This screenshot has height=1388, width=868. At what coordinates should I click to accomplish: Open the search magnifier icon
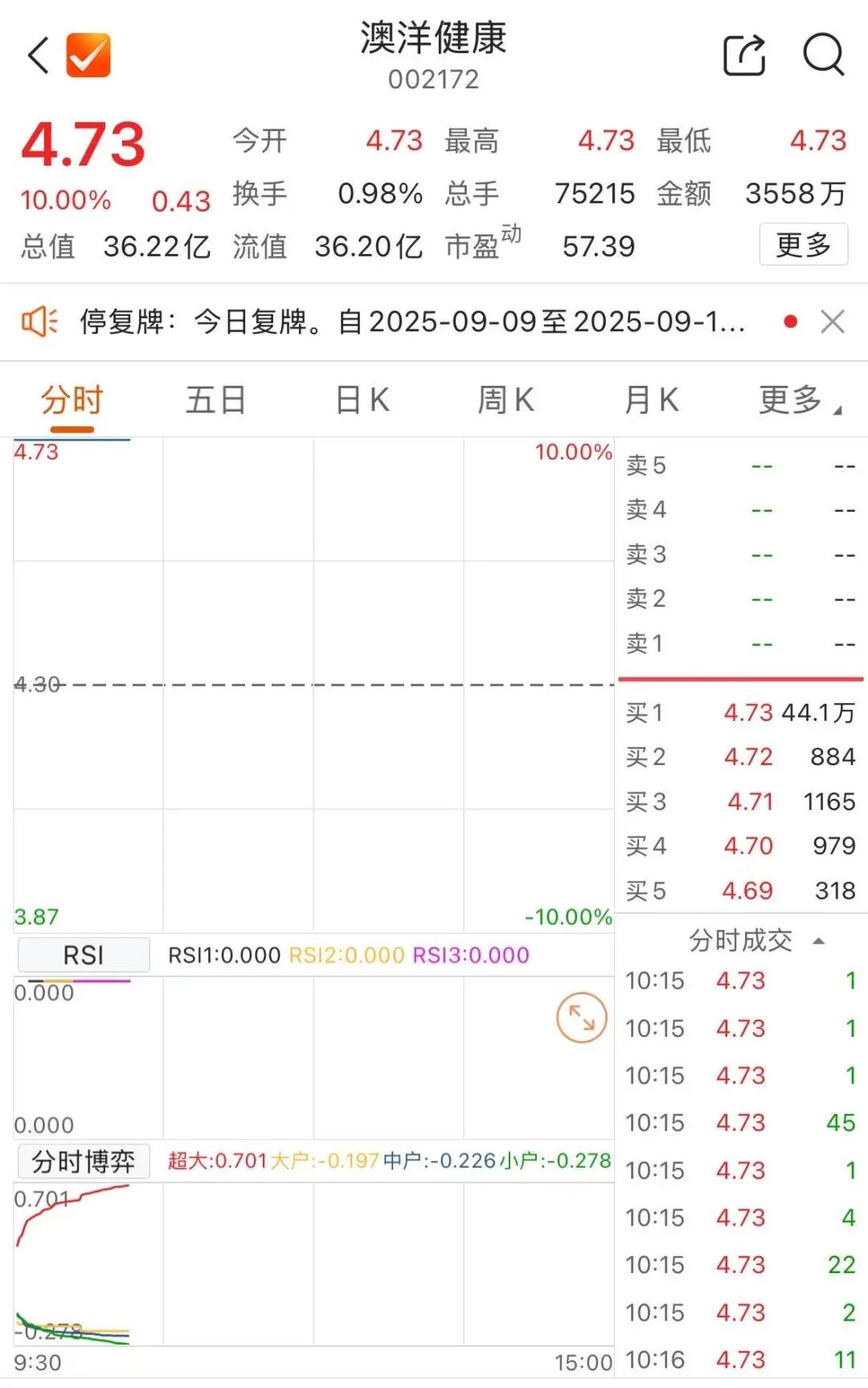pos(824,55)
